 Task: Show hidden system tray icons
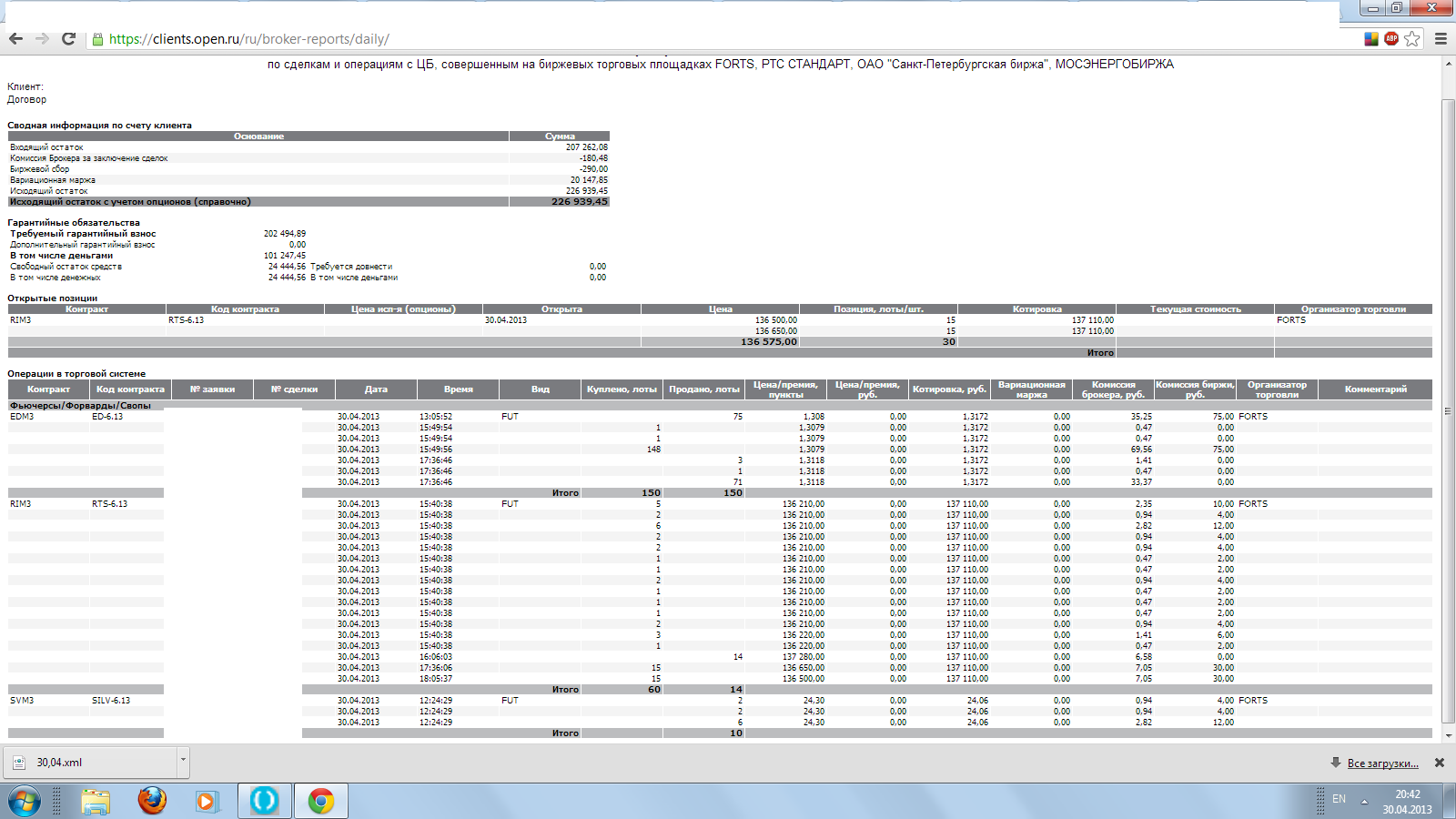click(1364, 801)
